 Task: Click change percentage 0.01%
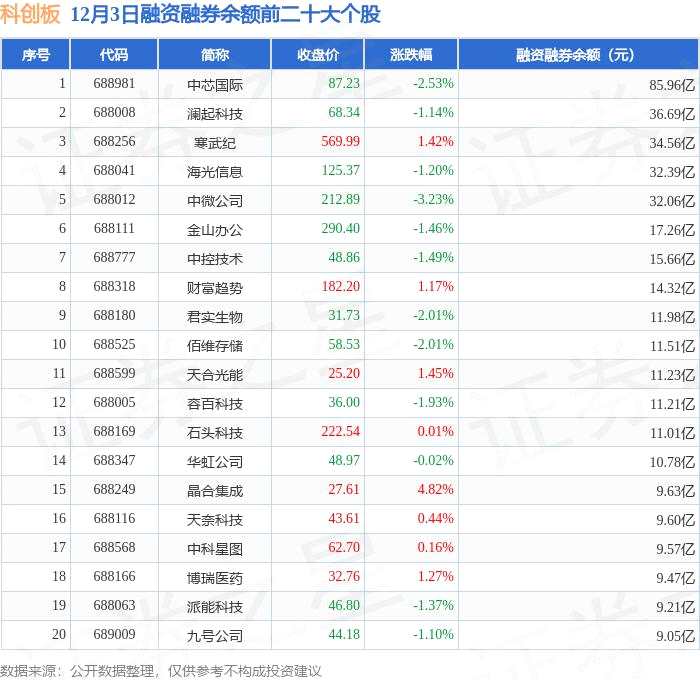click(435, 431)
